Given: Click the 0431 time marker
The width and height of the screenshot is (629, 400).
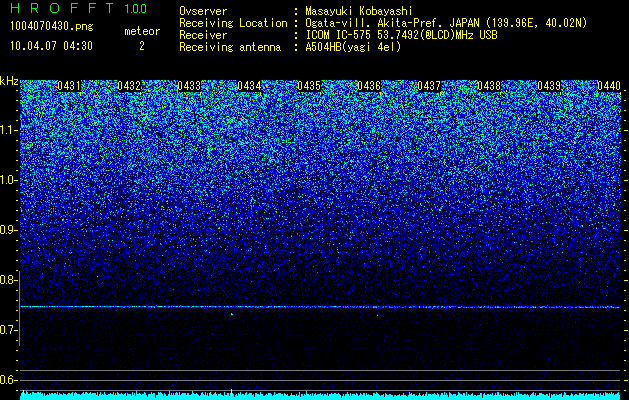Looking at the screenshot, I should click(69, 86).
